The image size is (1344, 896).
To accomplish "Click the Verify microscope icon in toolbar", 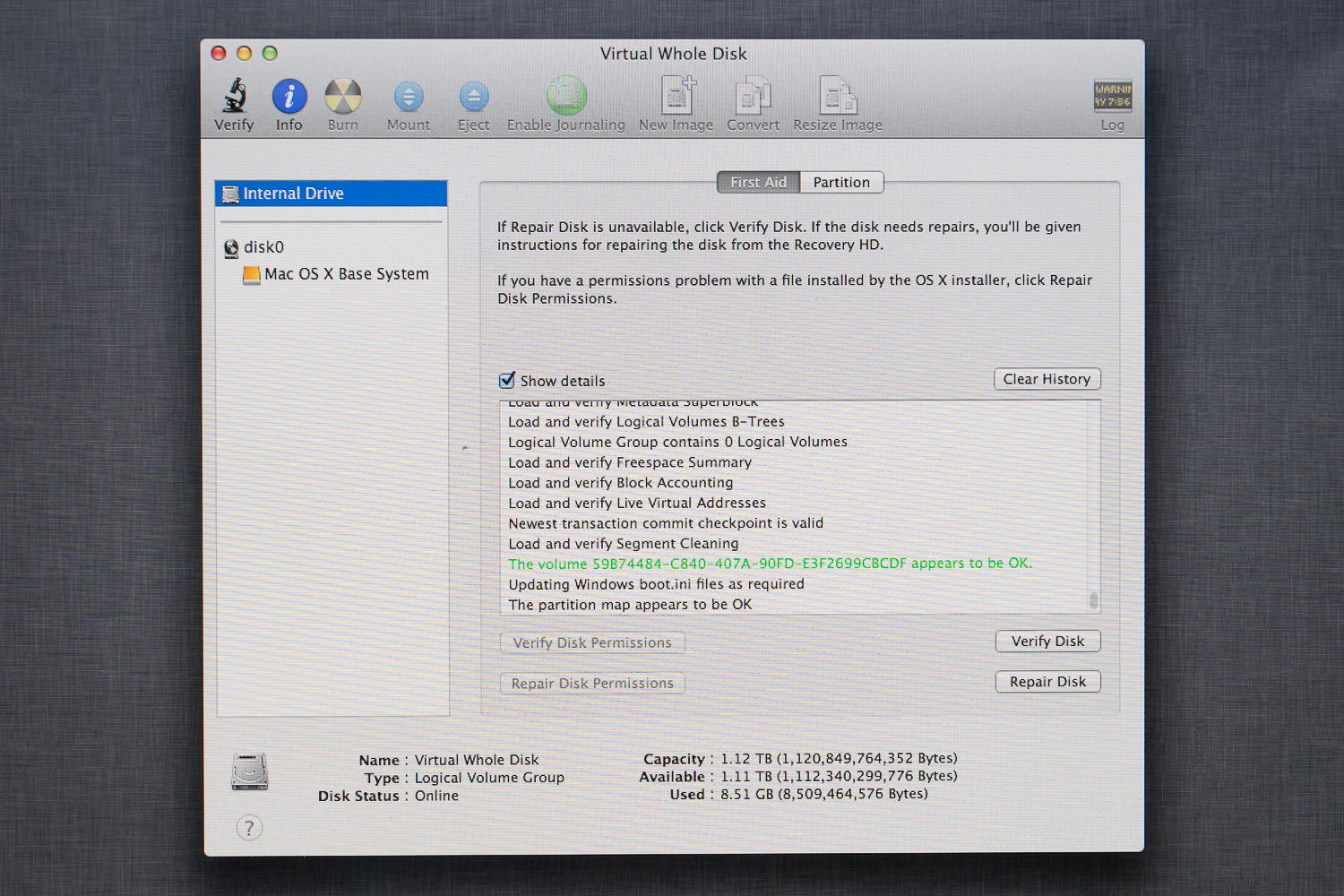I will [x=234, y=97].
